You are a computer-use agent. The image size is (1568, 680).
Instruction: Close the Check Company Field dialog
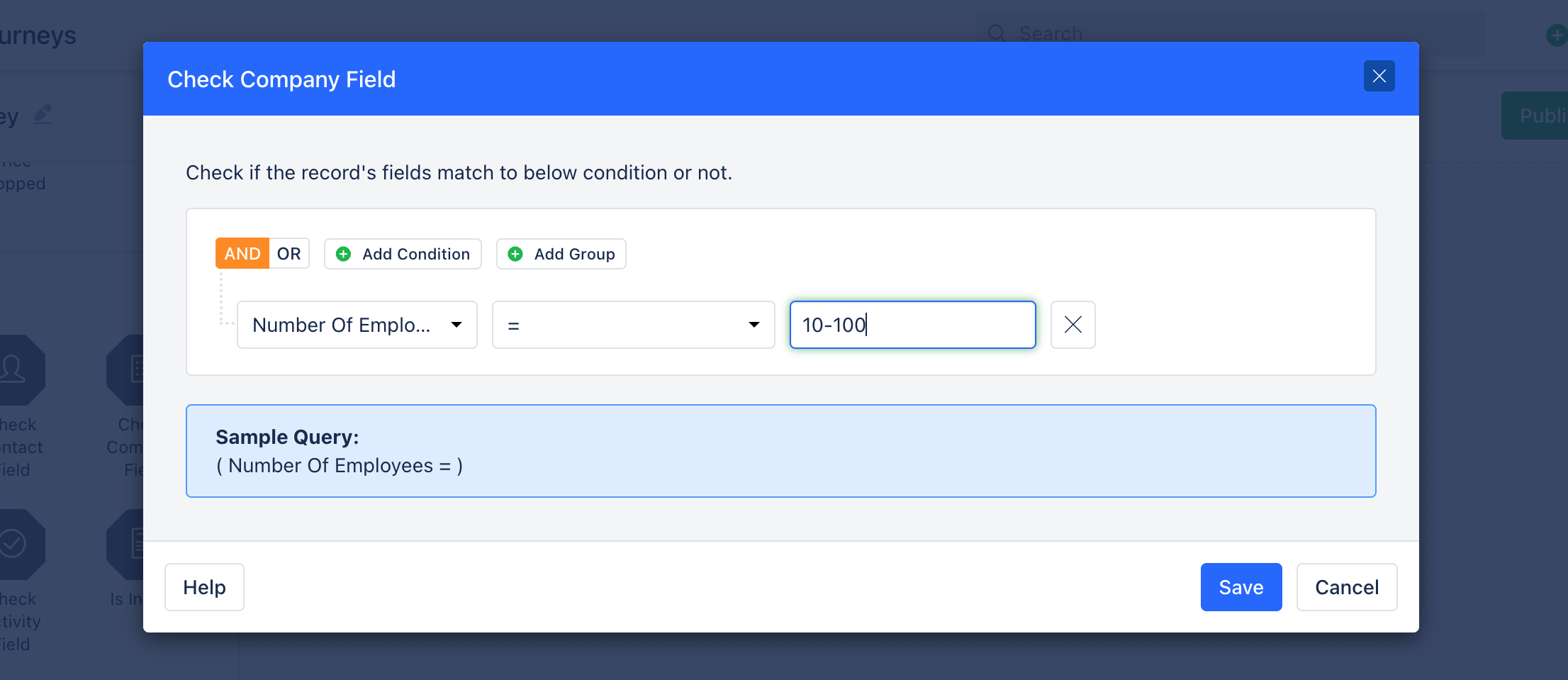[x=1379, y=76]
